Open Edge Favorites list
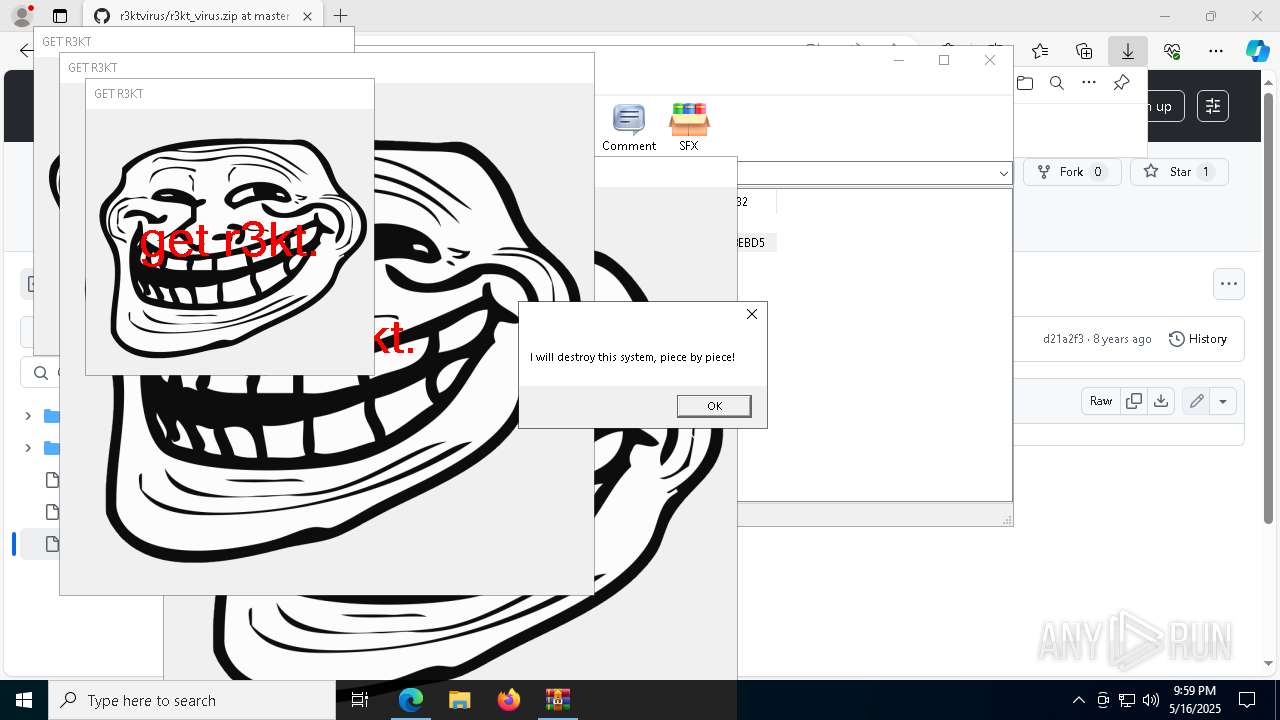 1040,50
